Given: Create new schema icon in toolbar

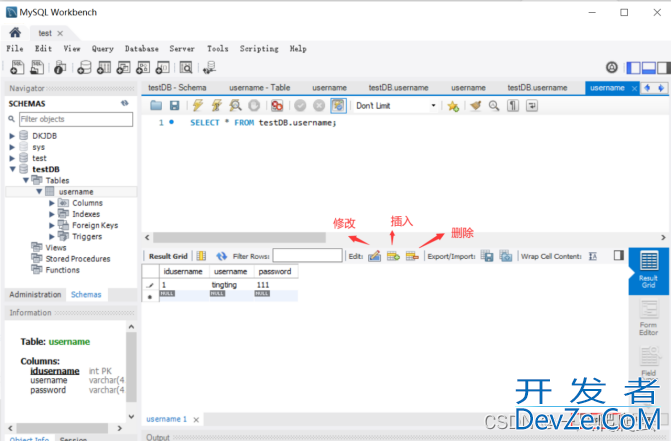Looking at the screenshot, I should pyautogui.click(x=84, y=68).
